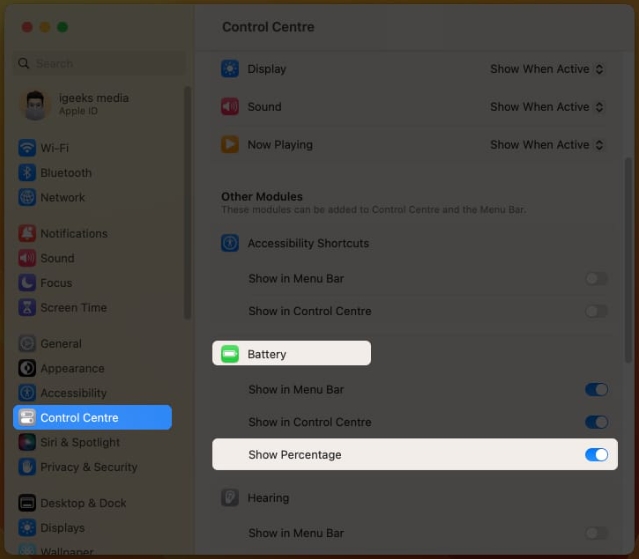The image size is (639, 559).
Task: Click the Accessibility Shortcuts module icon
Action: pos(230,243)
